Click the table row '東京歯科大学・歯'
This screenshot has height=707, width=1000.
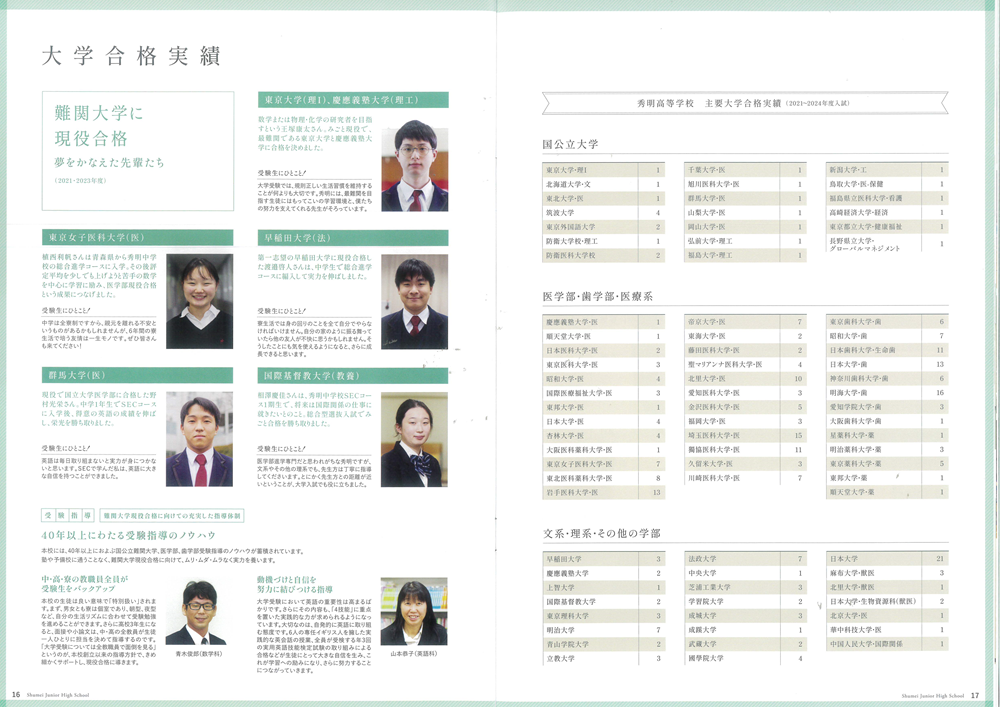point(887,322)
